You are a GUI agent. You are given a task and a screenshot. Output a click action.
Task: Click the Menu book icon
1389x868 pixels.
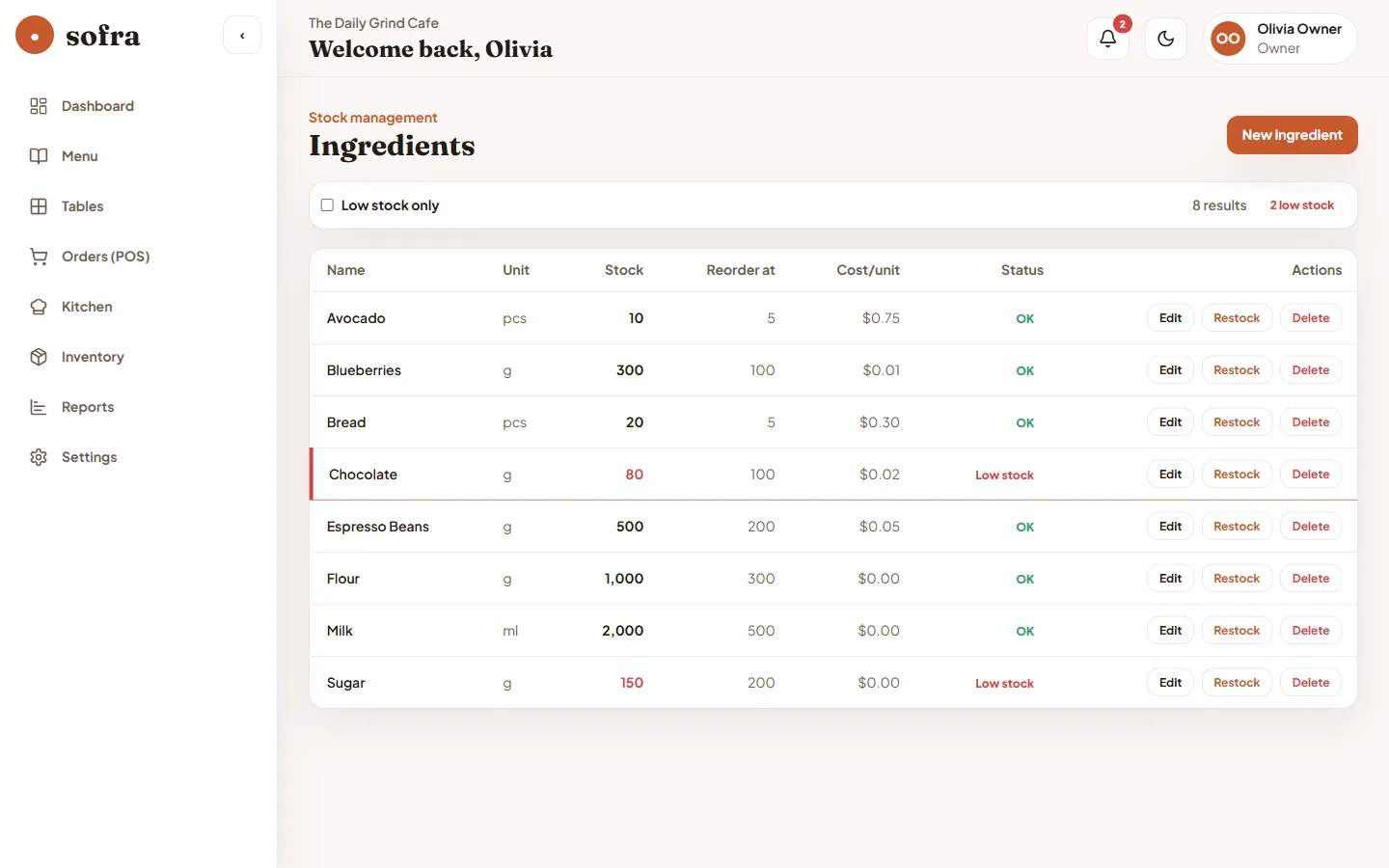(39, 156)
